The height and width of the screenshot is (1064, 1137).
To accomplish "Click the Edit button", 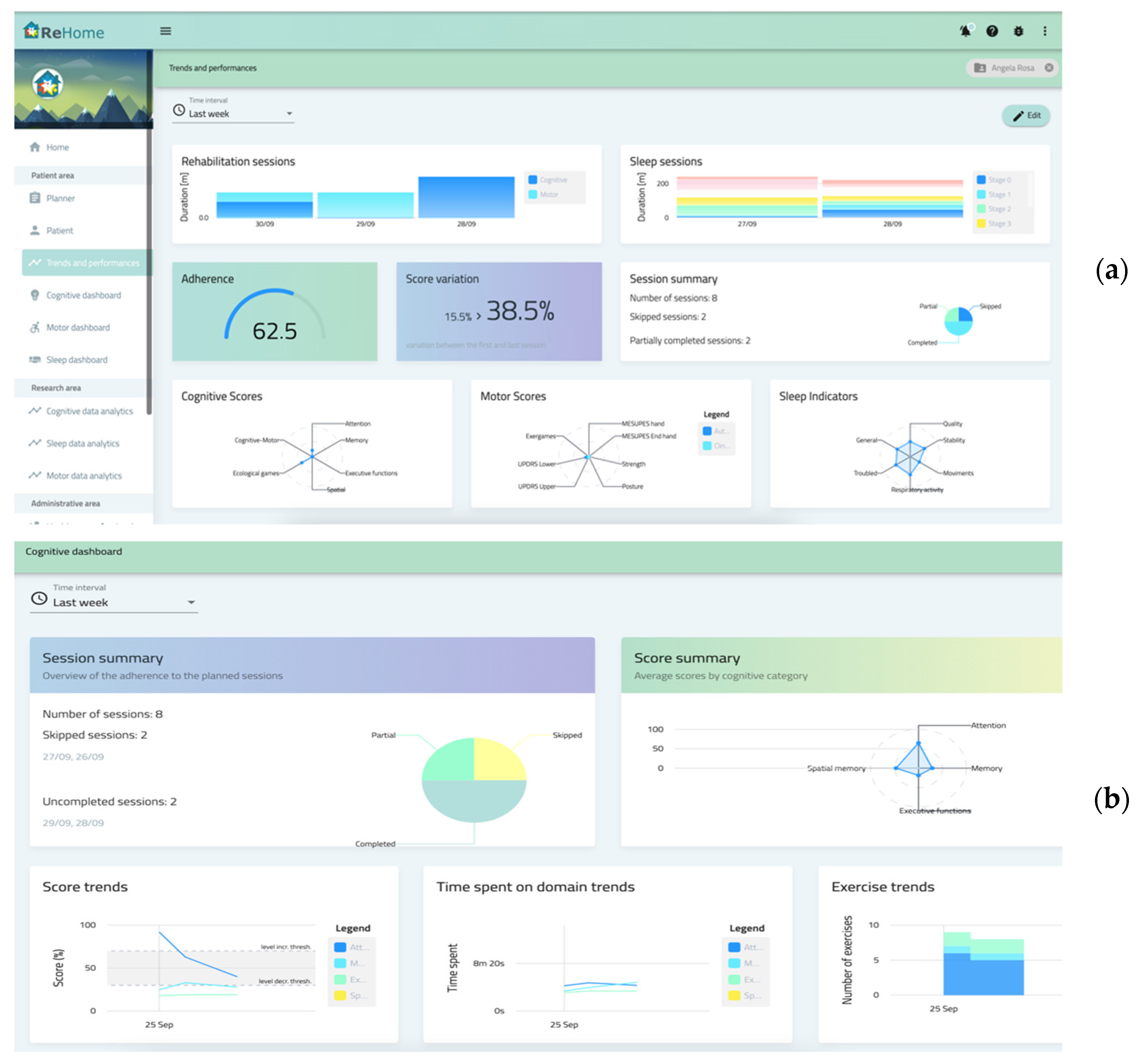I will coord(1026,116).
